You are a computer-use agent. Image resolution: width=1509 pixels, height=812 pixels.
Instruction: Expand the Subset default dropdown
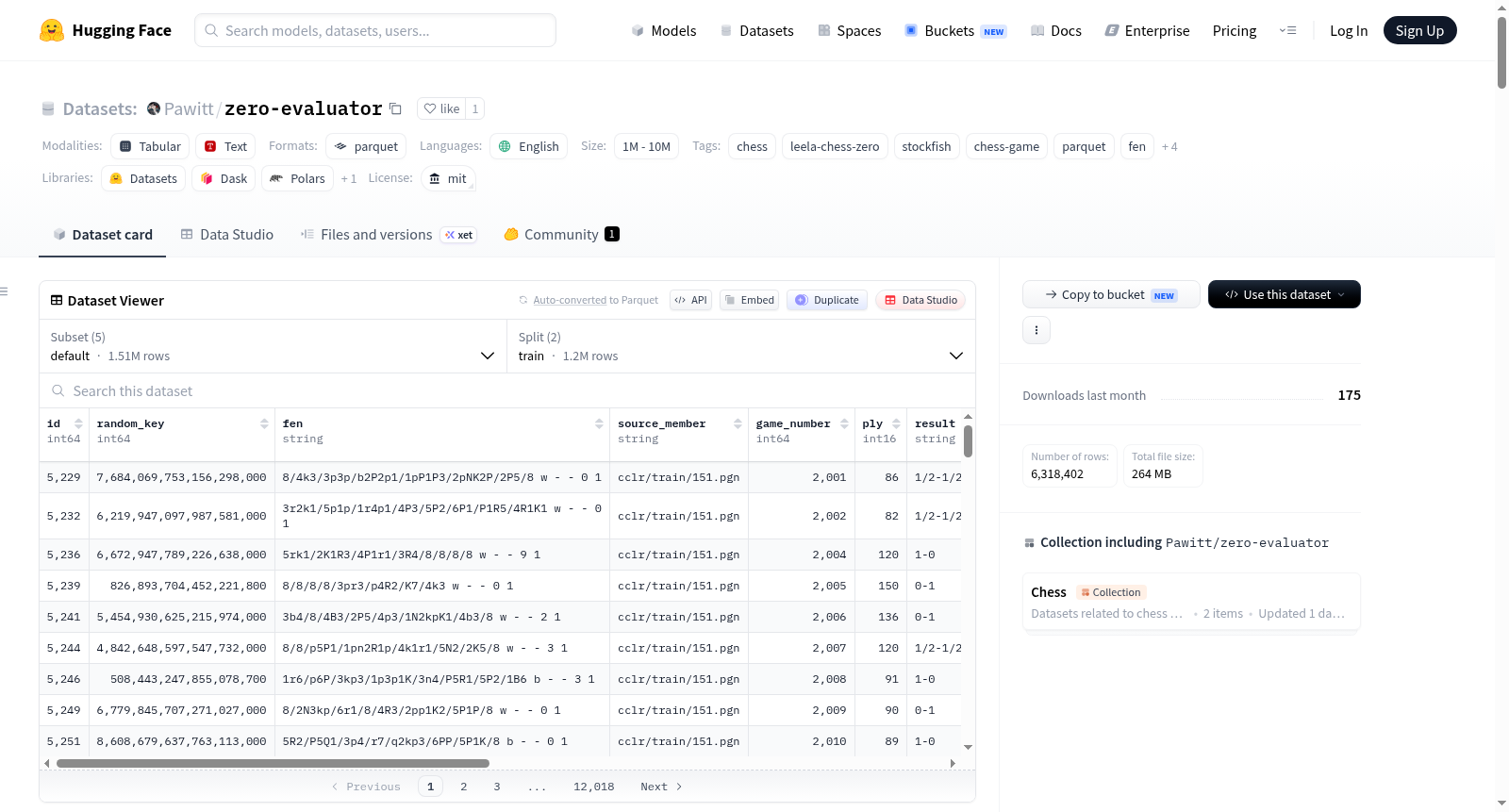[x=273, y=346]
